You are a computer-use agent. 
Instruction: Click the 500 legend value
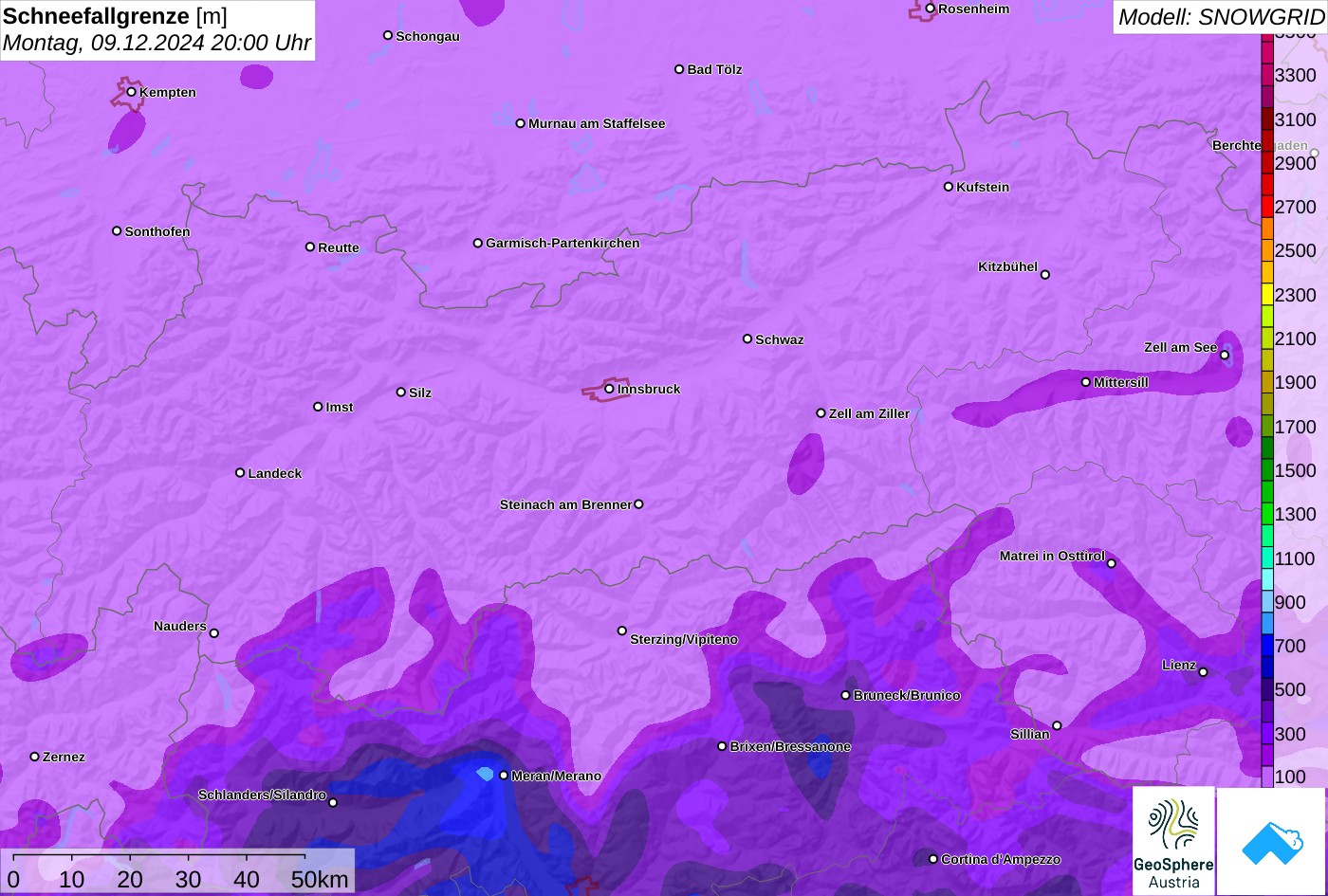(1290, 689)
